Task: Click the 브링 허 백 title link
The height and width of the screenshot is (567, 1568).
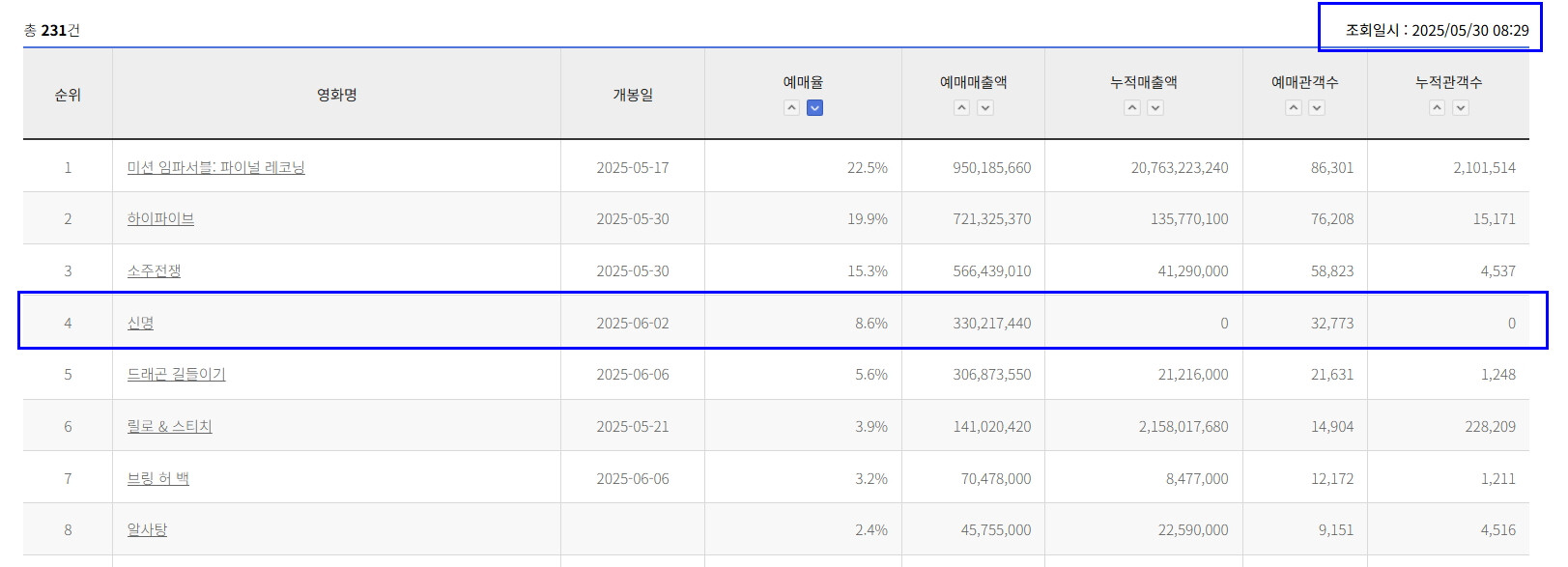Action: tap(157, 479)
